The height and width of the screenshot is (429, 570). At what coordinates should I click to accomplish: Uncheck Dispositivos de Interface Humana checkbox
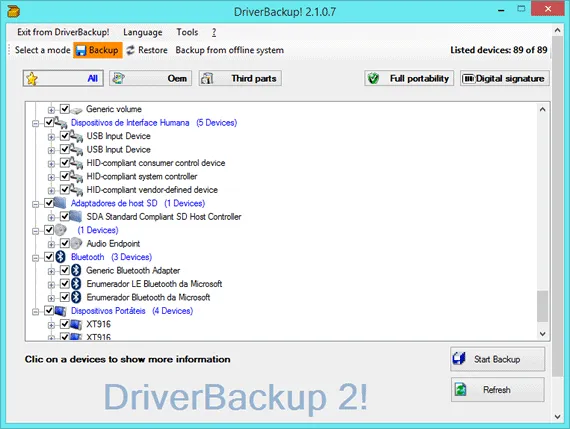click(49, 122)
